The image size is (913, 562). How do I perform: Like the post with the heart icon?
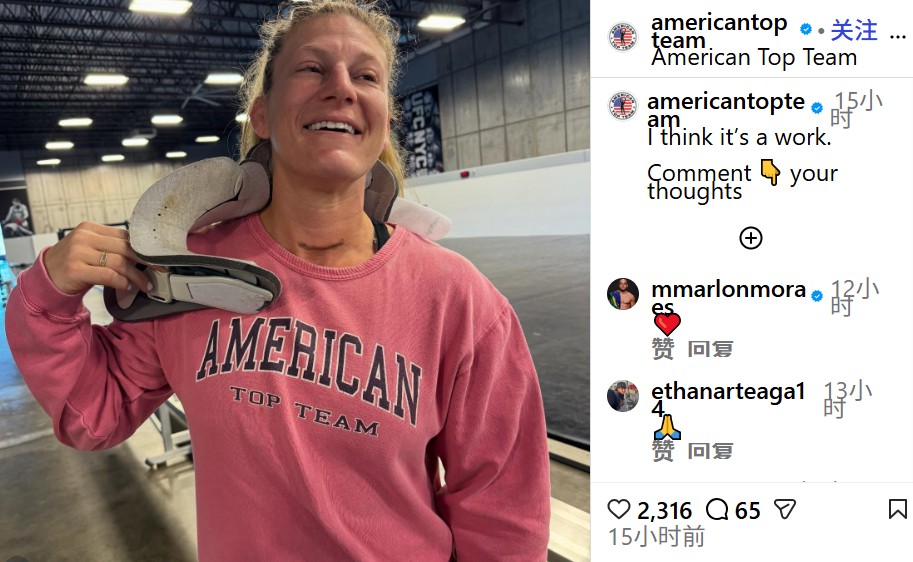pyautogui.click(x=620, y=510)
